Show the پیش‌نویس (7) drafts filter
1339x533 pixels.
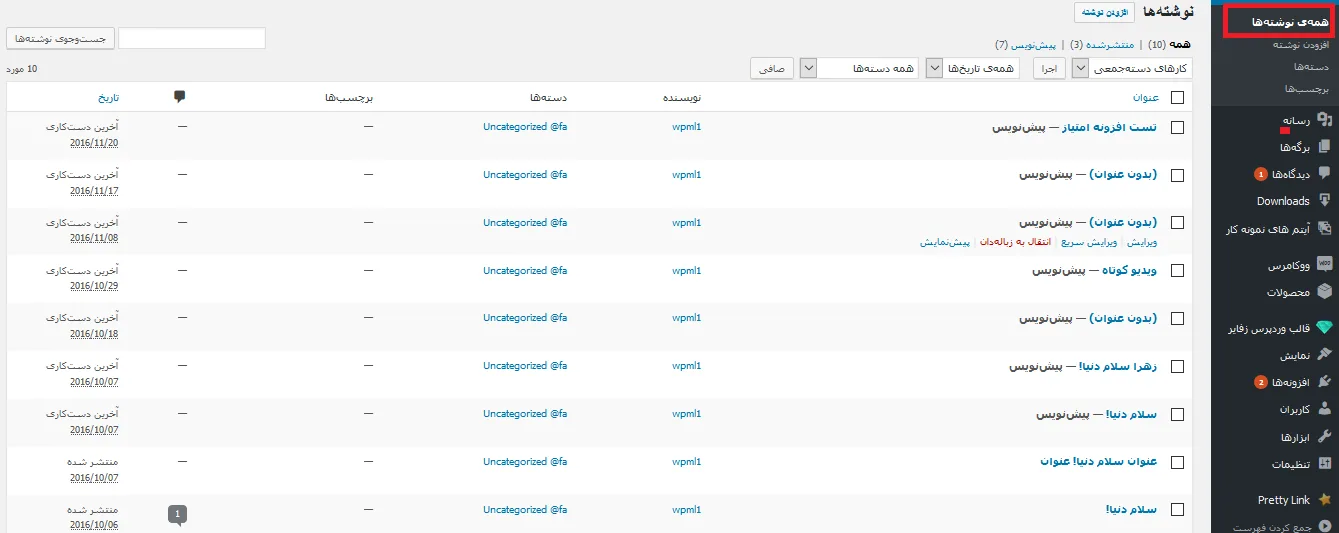point(1026,45)
